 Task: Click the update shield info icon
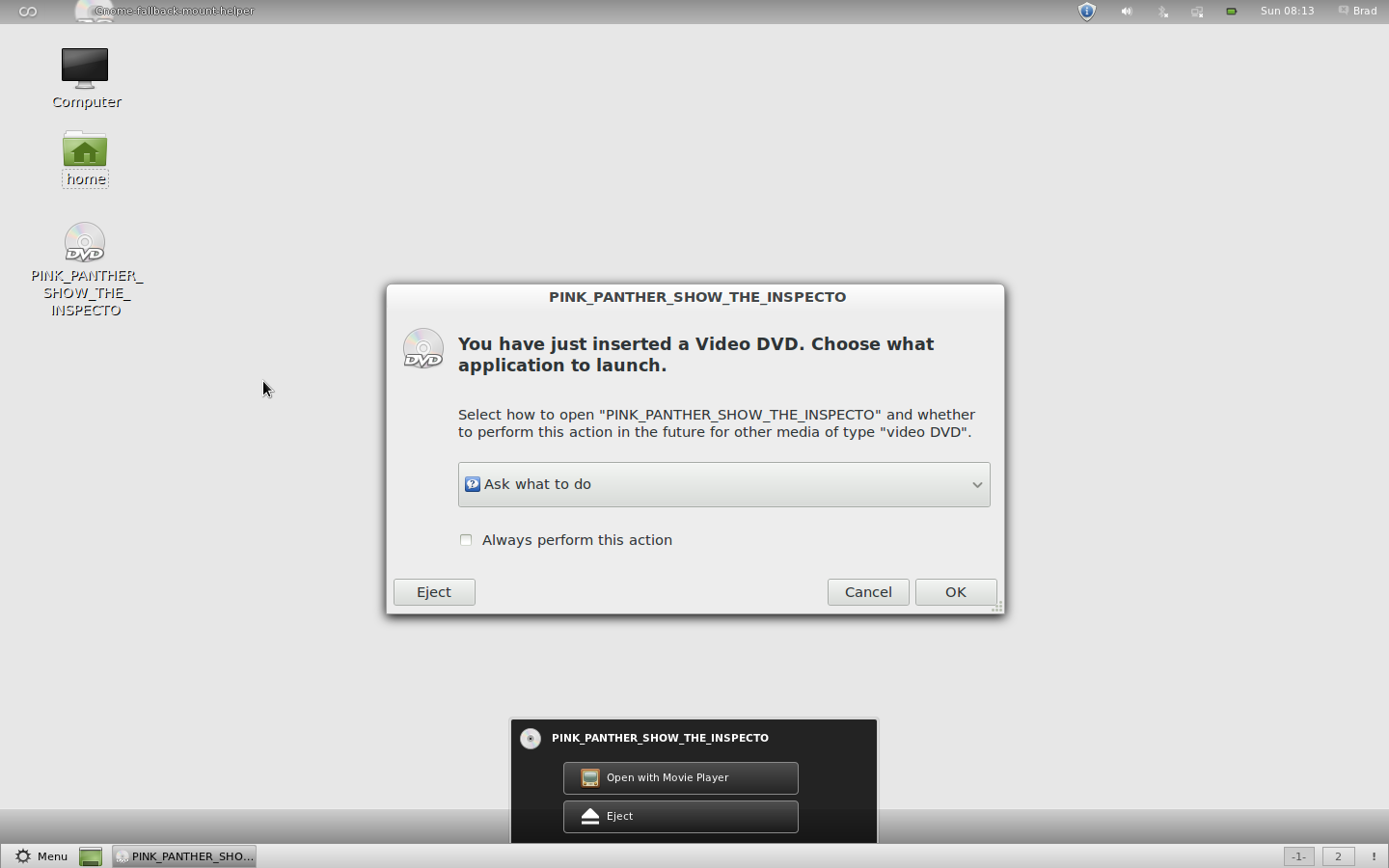1087,12
